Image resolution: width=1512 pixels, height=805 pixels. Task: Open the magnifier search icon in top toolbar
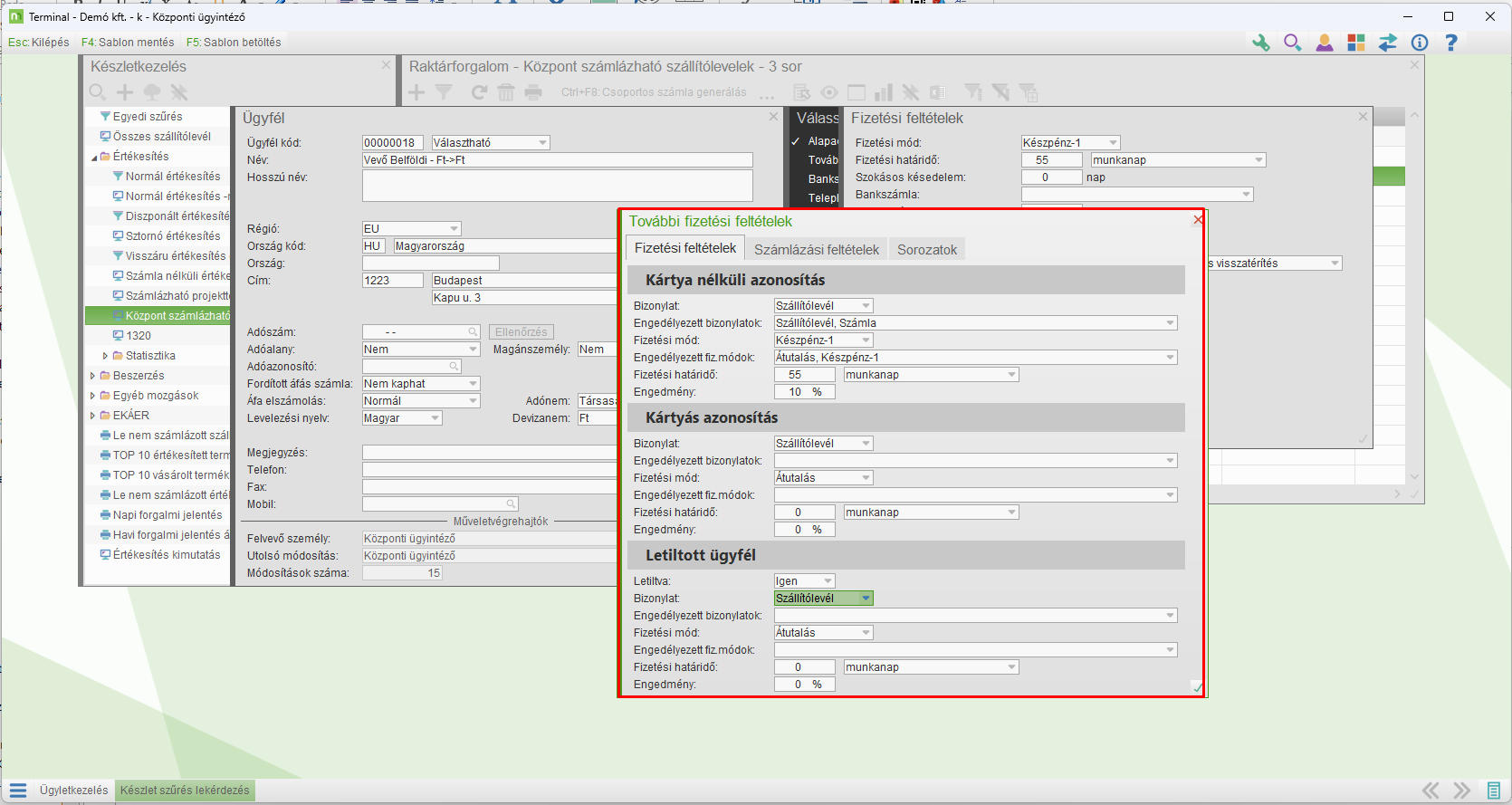pyautogui.click(x=1292, y=43)
